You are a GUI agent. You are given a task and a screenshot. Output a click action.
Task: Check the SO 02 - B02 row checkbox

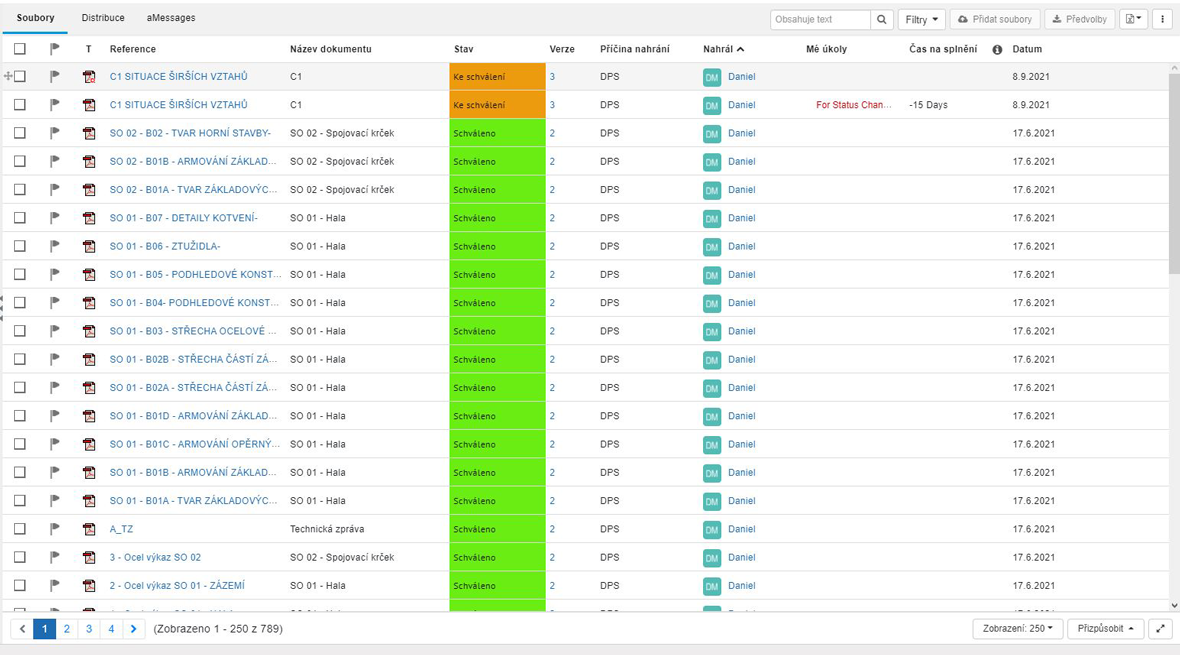pos(20,133)
